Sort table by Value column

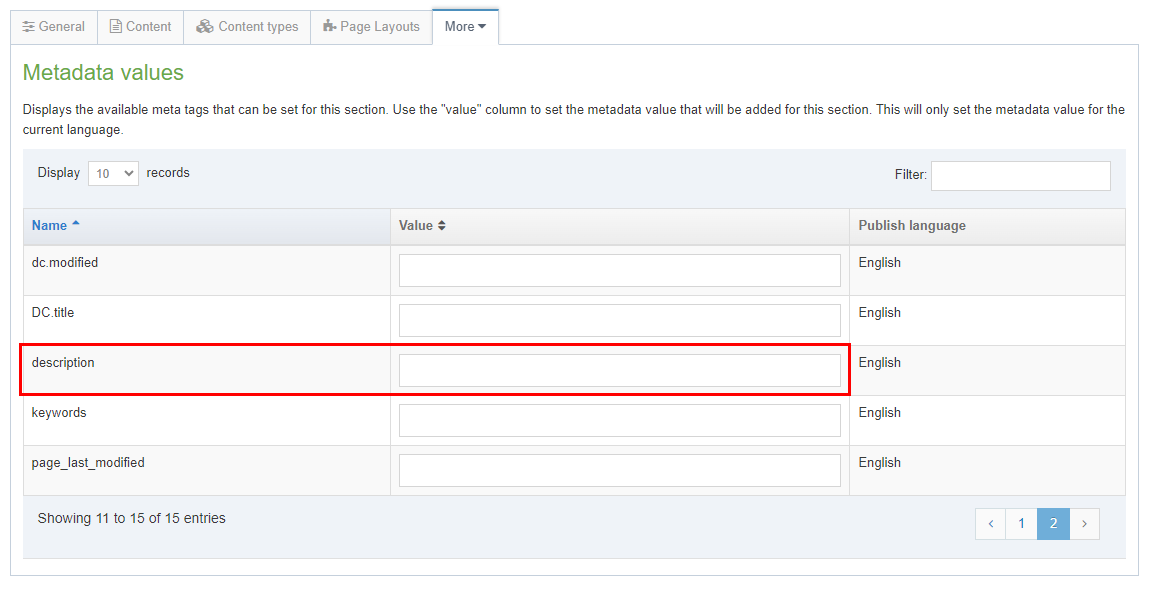[x=620, y=226]
